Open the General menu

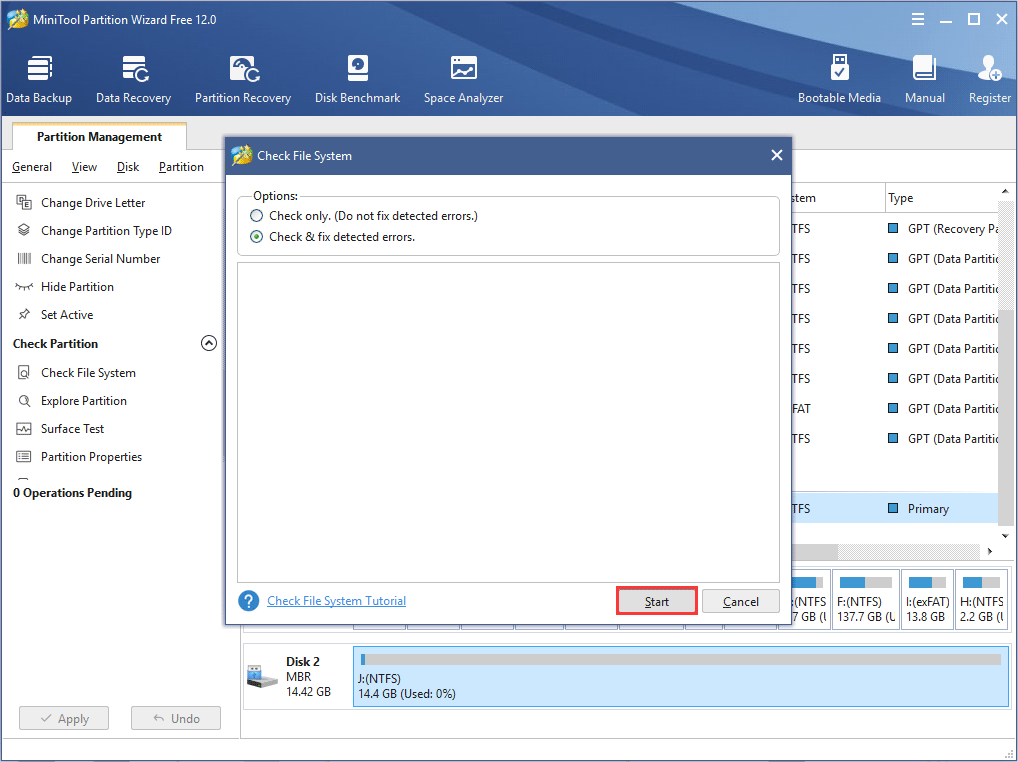click(32, 167)
